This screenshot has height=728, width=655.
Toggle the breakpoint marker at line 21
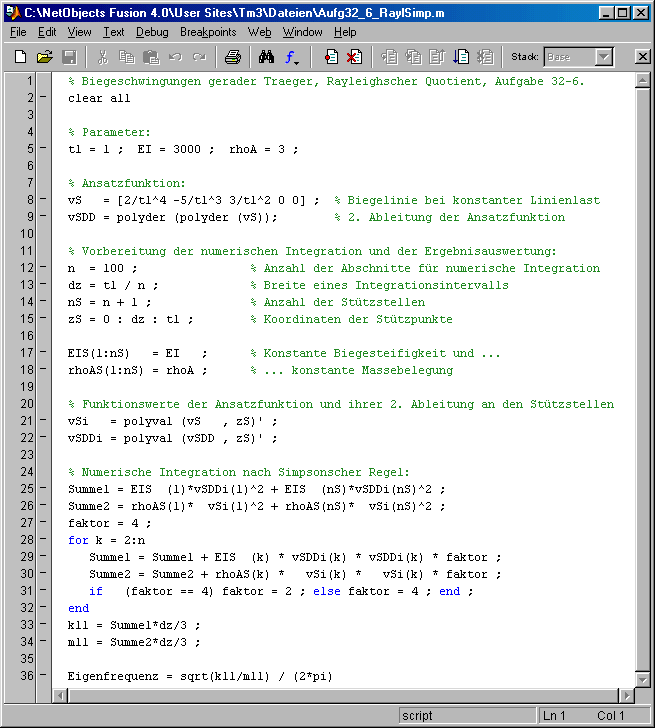pos(43,420)
